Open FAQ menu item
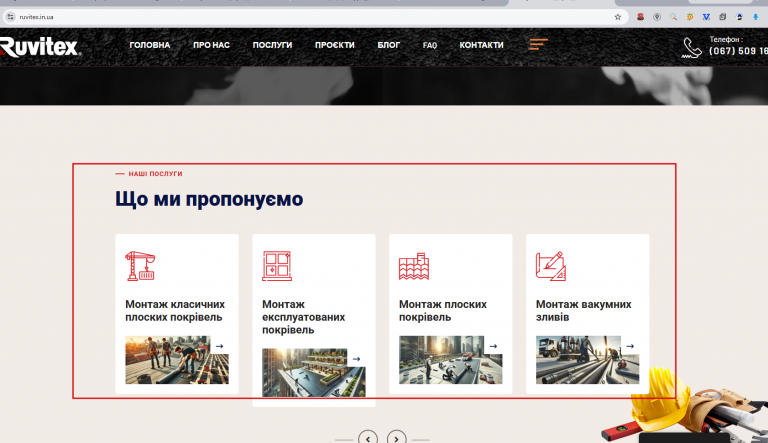 [430, 45]
